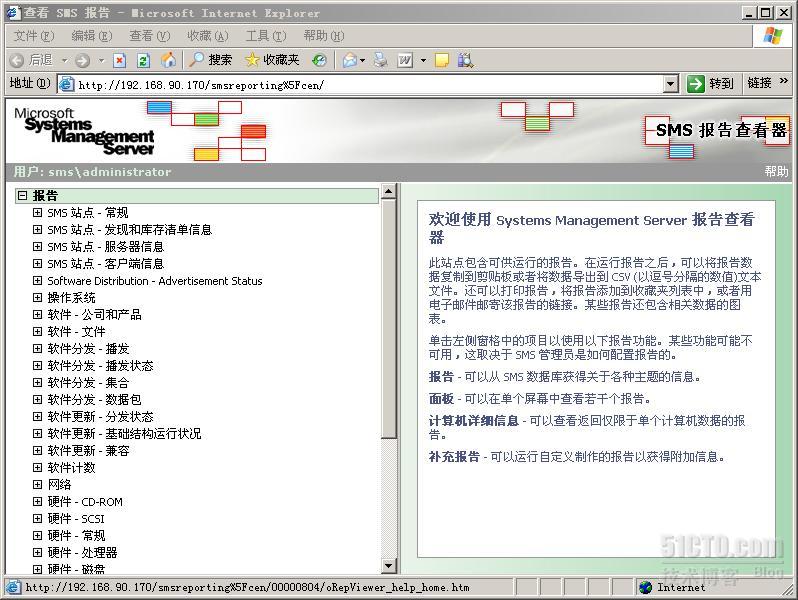Print the page with the printer icon
Viewport: 798px width, 600px height.
pos(380,60)
